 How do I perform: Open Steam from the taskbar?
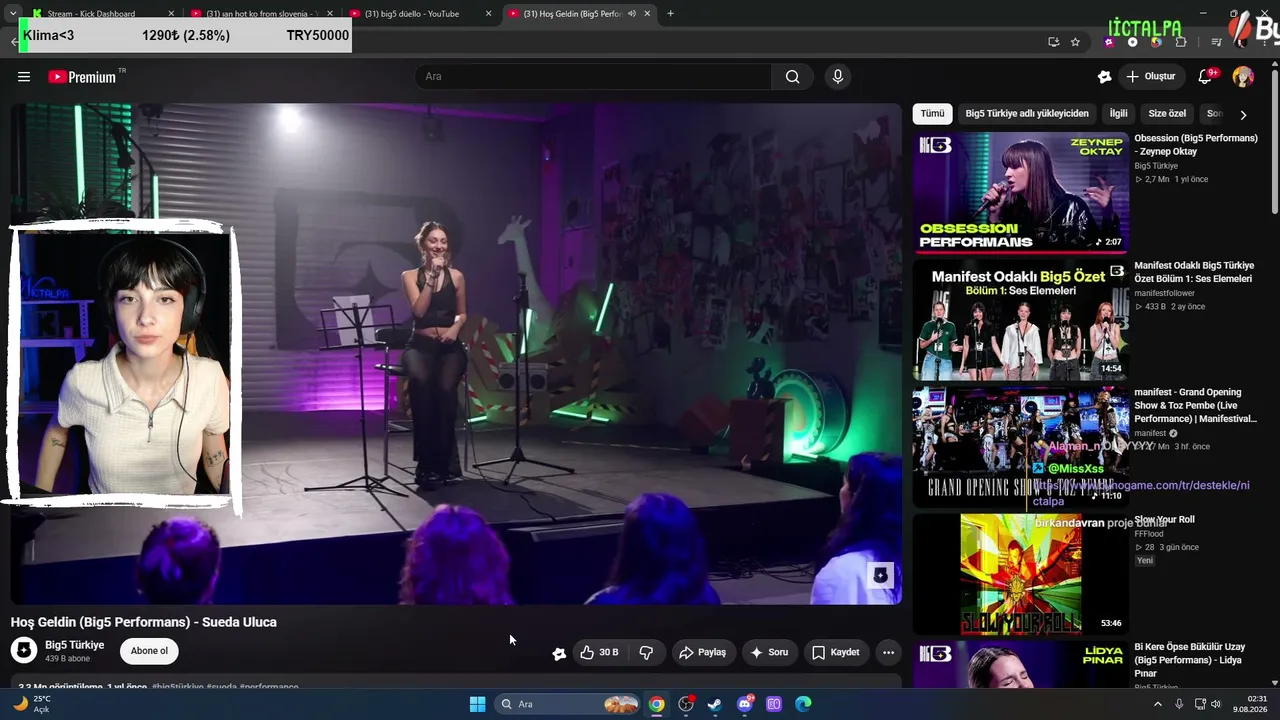tap(715, 704)
